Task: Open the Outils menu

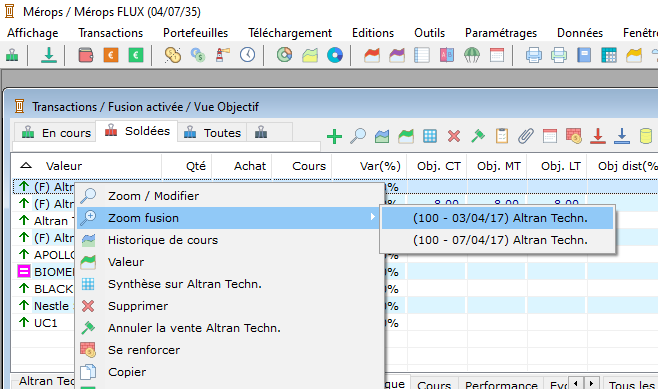Action: [x=429, y=33]
